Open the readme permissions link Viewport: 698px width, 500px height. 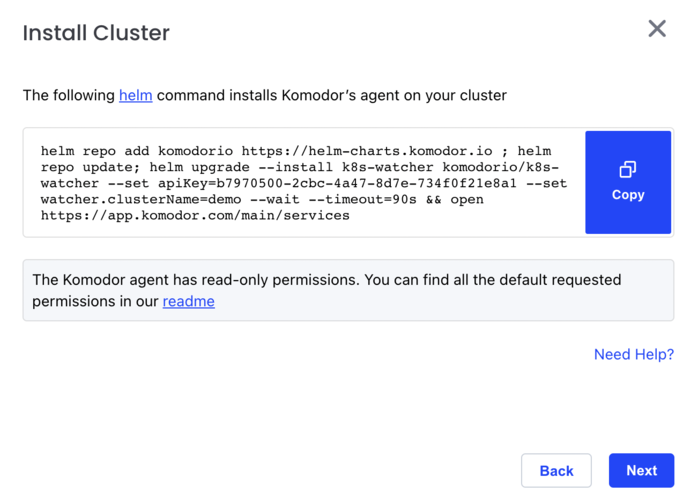pos(189,301)
